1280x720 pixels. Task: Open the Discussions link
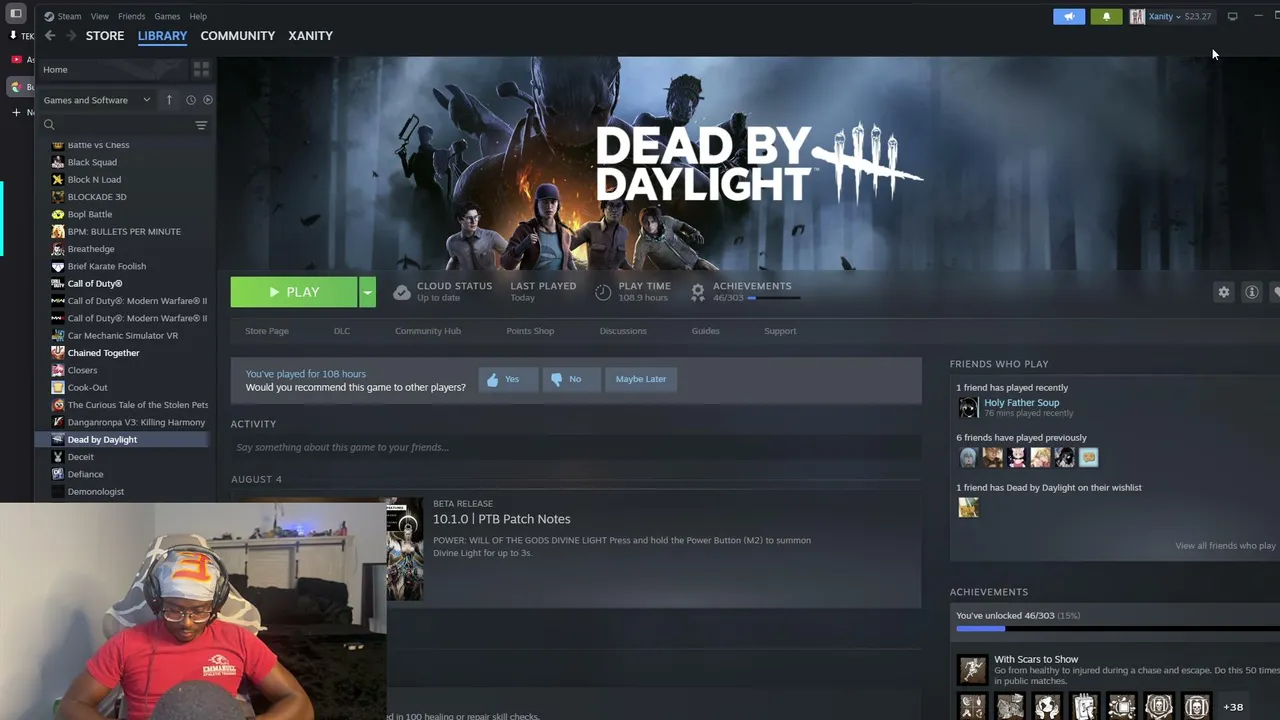coord(623,331)
